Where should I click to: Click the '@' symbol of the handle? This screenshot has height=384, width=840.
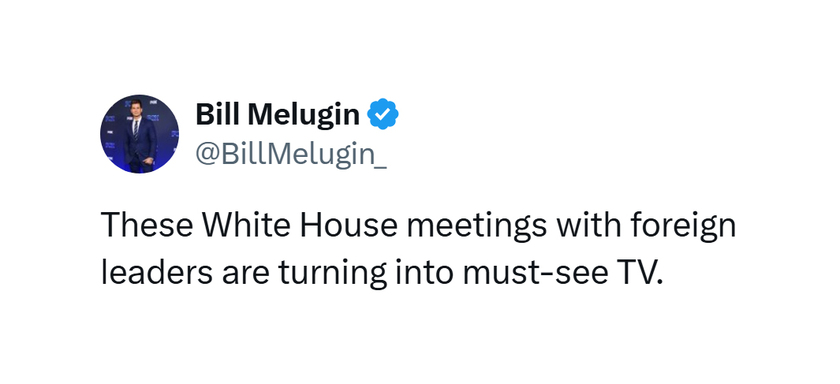pyautogui.click(x=208, y=156)
